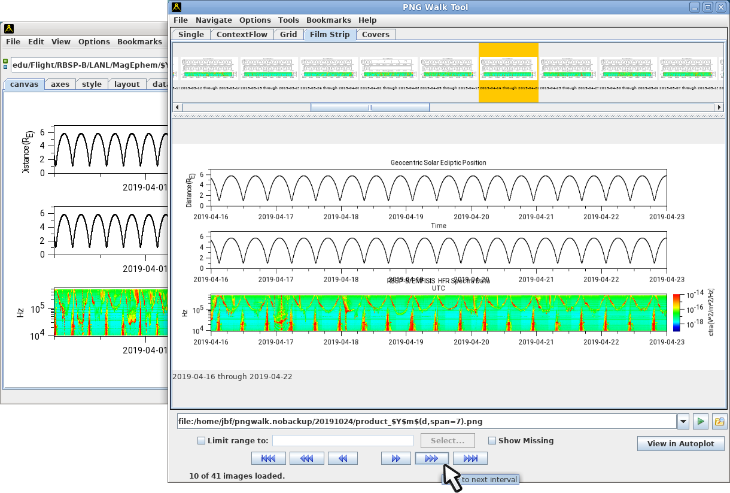Click the Limit range text input field
This screenshot has width=730, height=493.
(342, 440)
